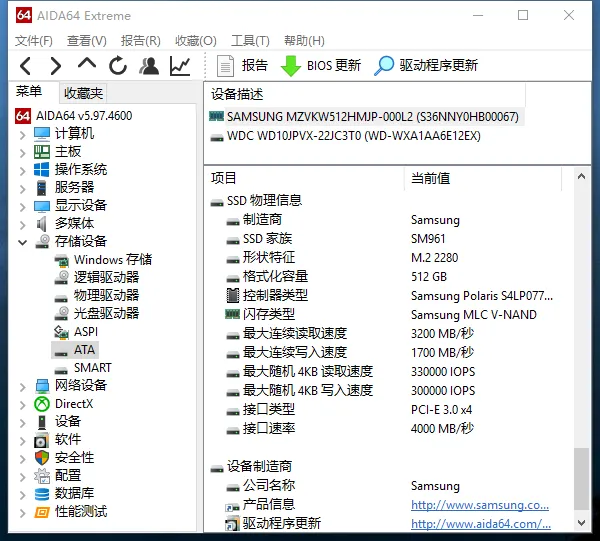Select the 闪存类型 row

[x=381, y=314]
